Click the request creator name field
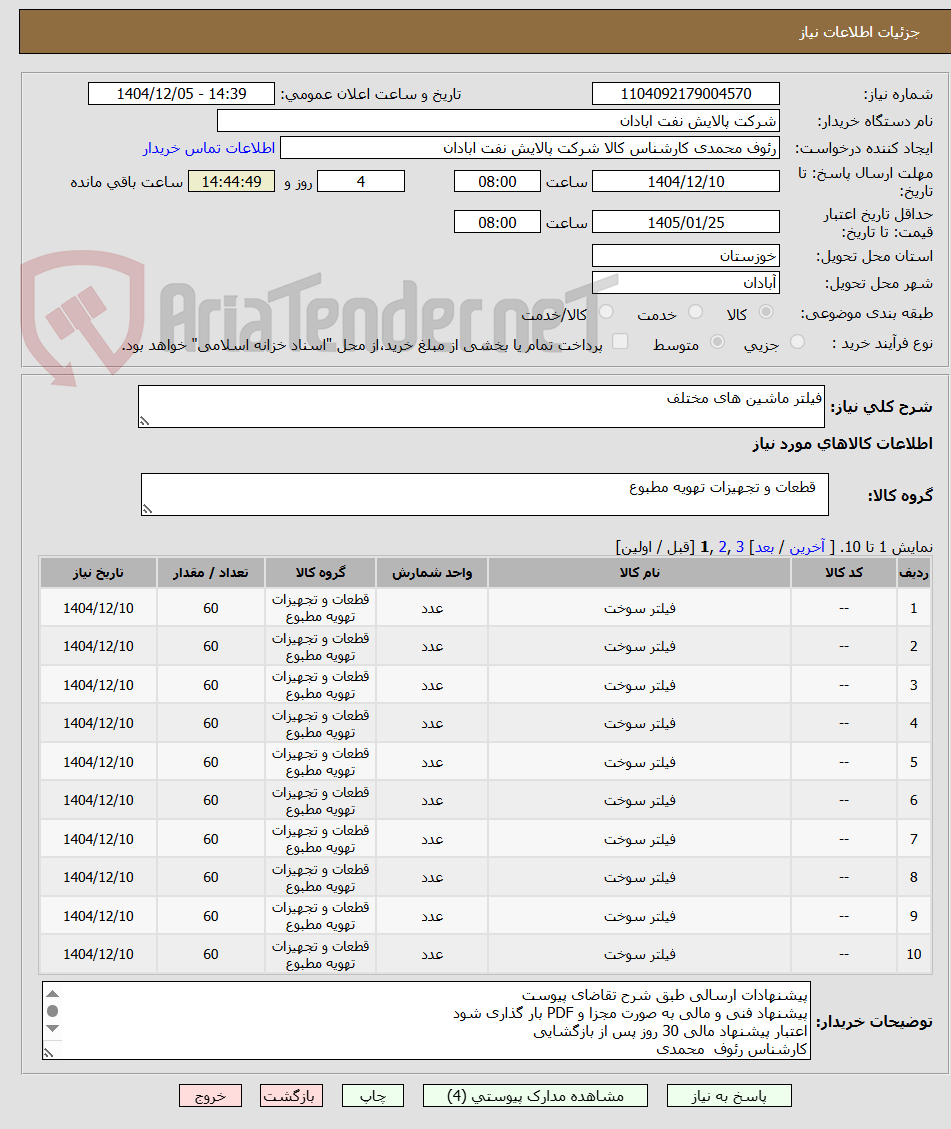Screen dimensions: 951x1129 coord(530,148)
